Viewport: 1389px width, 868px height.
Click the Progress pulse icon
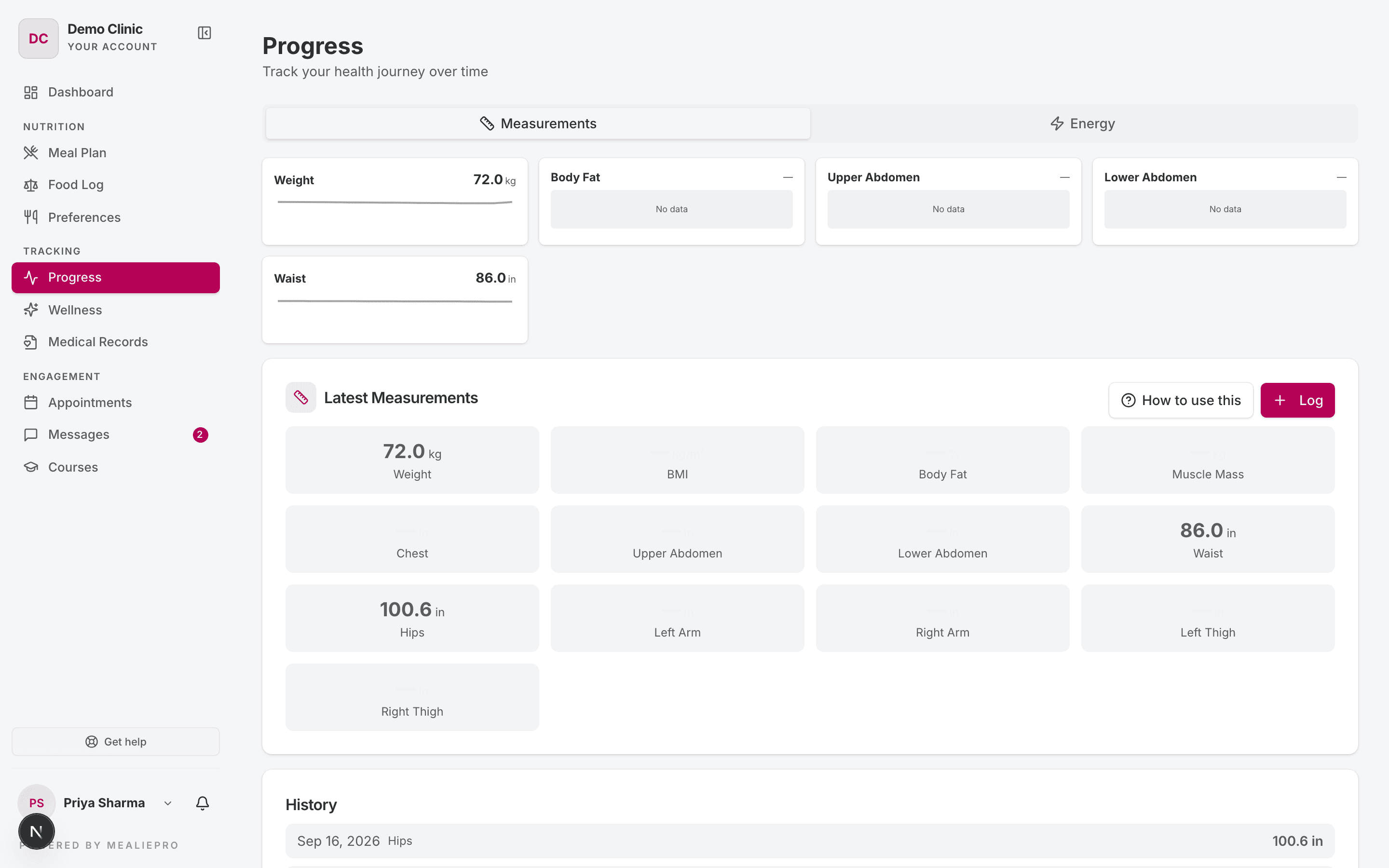coord(31,278)
